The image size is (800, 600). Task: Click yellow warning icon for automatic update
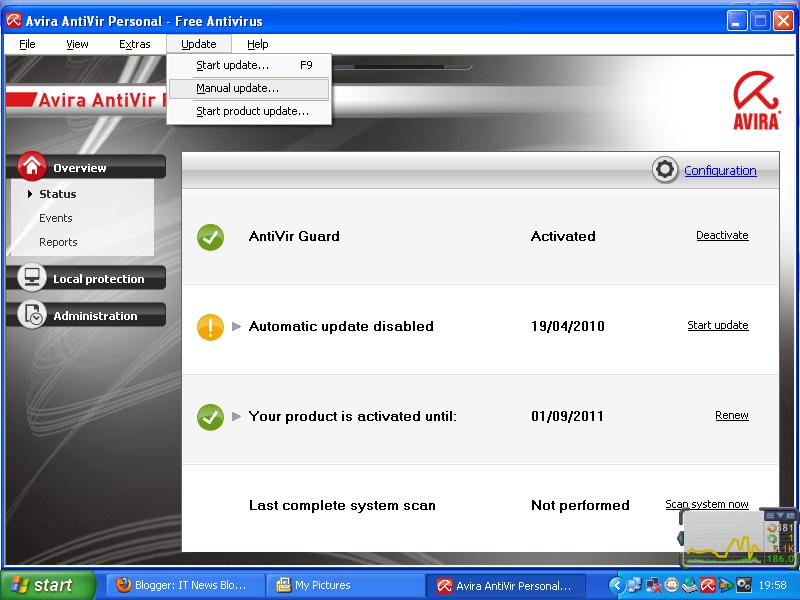210,327
